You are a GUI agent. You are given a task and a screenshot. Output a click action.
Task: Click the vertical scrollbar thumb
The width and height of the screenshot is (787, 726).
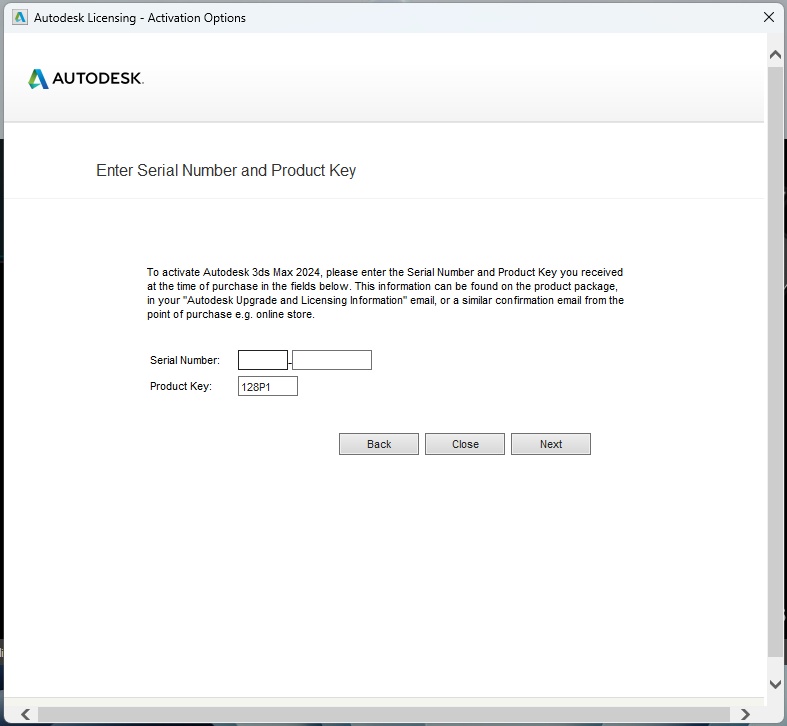tap(775, 360)
